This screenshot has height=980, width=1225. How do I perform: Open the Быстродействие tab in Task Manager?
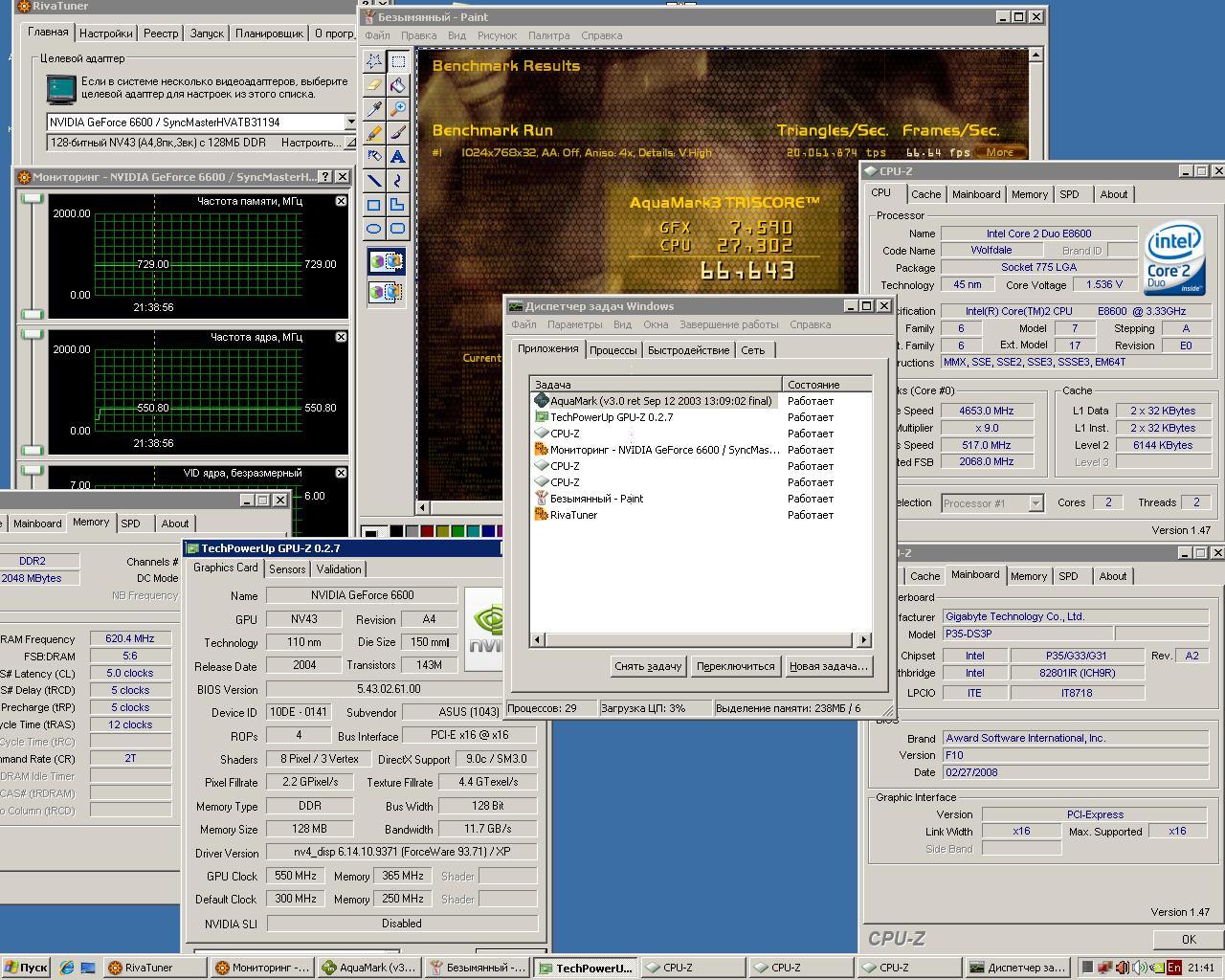[x=689, y=350]
